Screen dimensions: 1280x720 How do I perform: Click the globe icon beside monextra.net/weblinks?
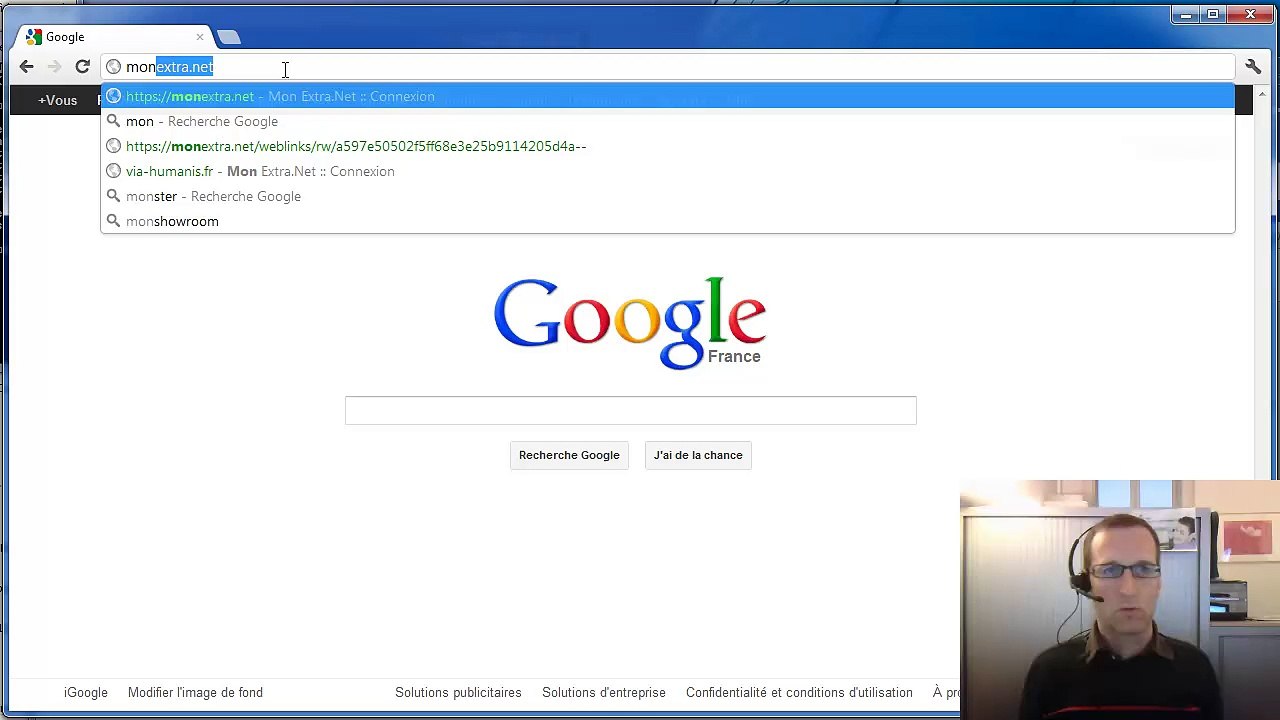tap(113, 146)
